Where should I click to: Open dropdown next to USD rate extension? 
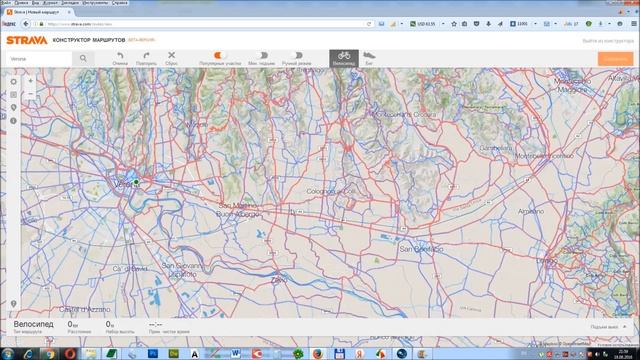(x=443, y=24)
